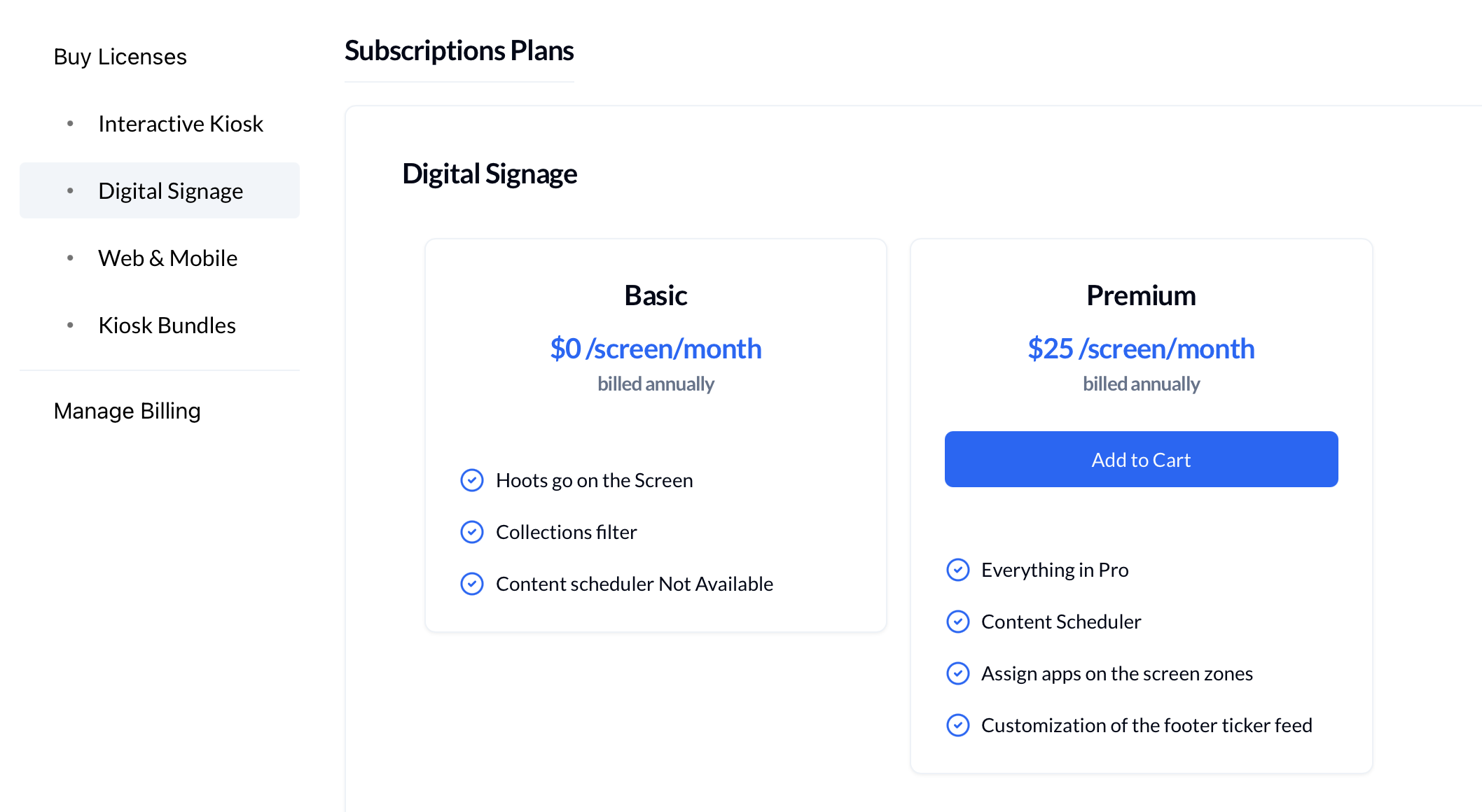Open the Manage Billing page
The height and width of the screenshot is (812, 1482).
(x=127, y=411)
